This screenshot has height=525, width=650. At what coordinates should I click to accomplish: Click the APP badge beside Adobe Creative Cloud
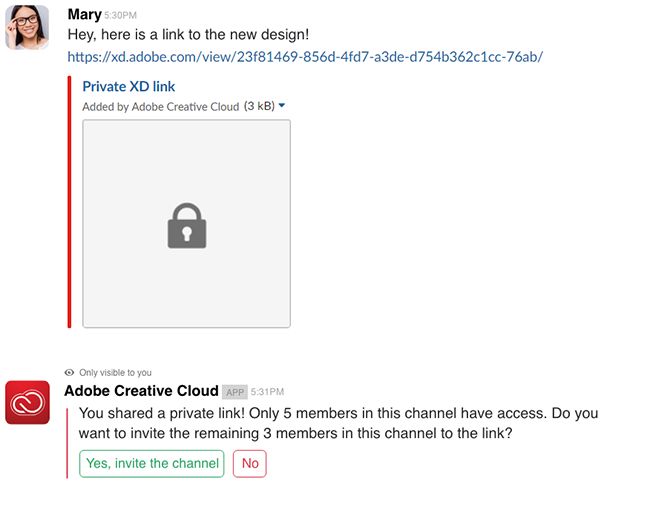[x=235, y=392]
